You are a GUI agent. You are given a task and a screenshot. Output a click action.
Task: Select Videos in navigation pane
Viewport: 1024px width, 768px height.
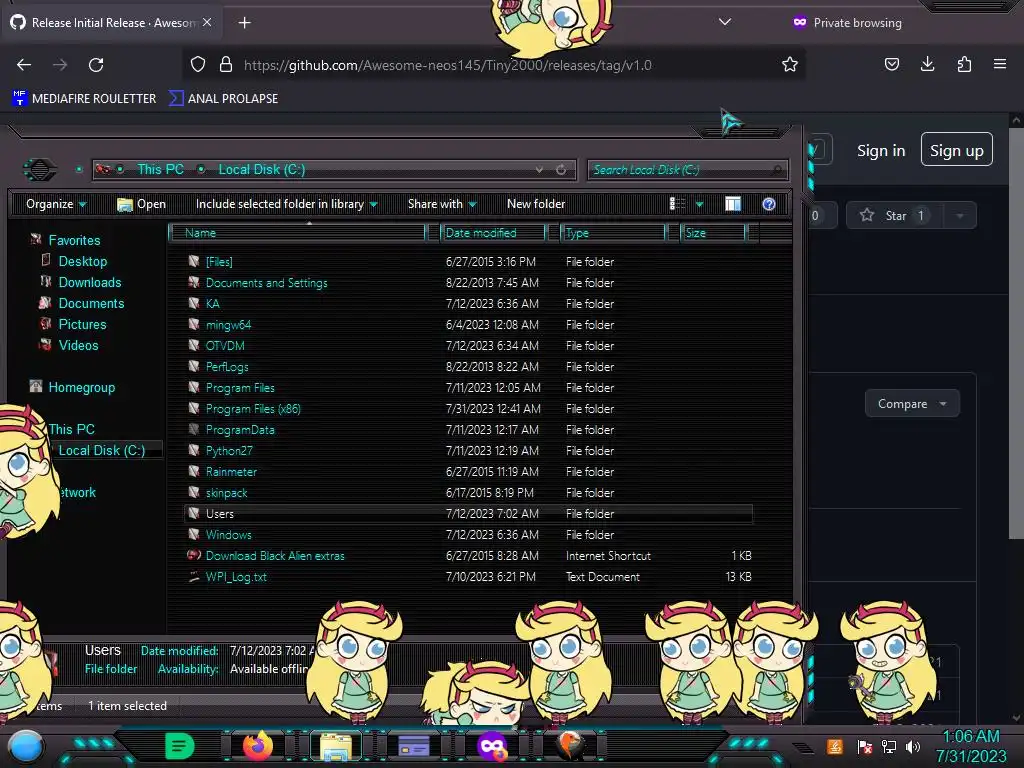click(x=78, y=345)
